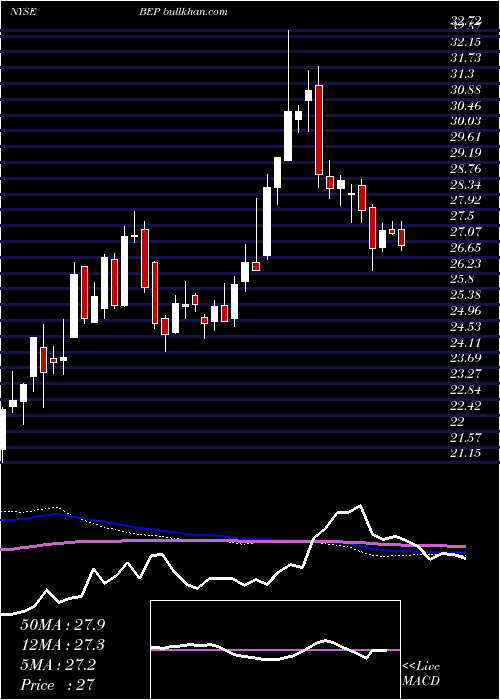Click the 21.15 price axis label
Screen dimensions: 500x700
pyautogui.click(x=466, y=453)
